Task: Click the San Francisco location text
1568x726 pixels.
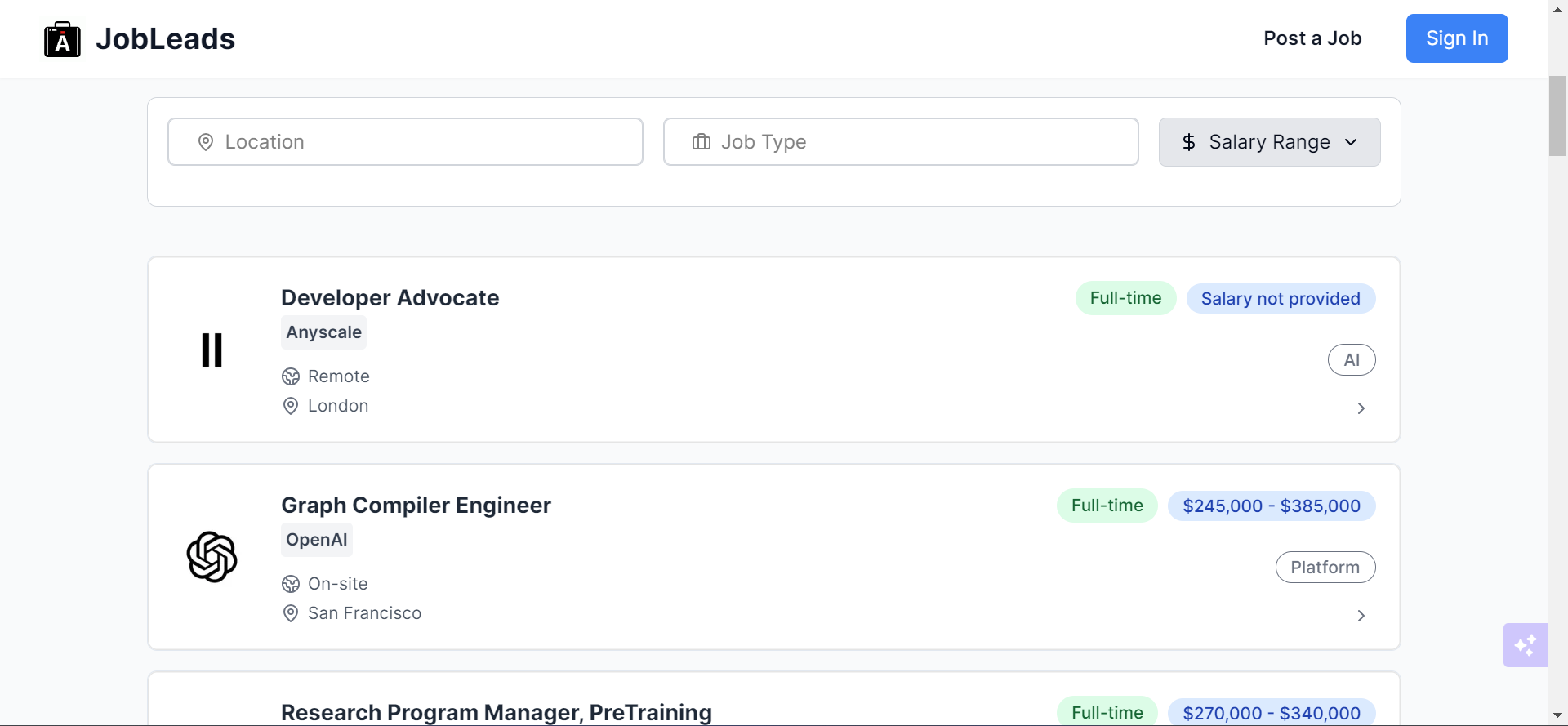Action: pyautogui.click(x=365, y=613)
